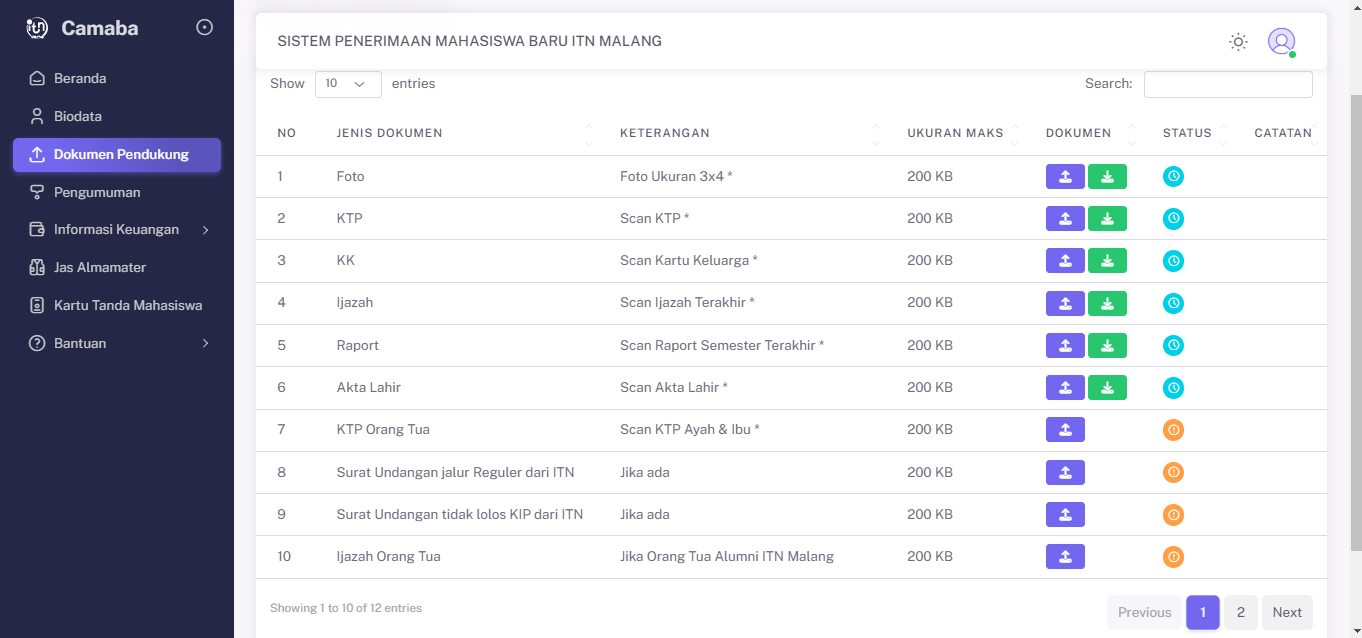Upload Surat Undangan jalur Reguler document
The image size is (1362, 638).
click(x=1065, y=472)
